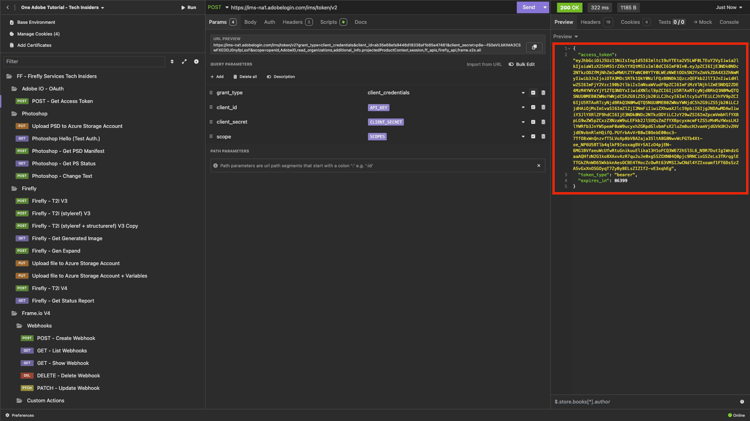Click the plus create-request icon beside Filter
750x421 pixels.
(x=196, y=62)
